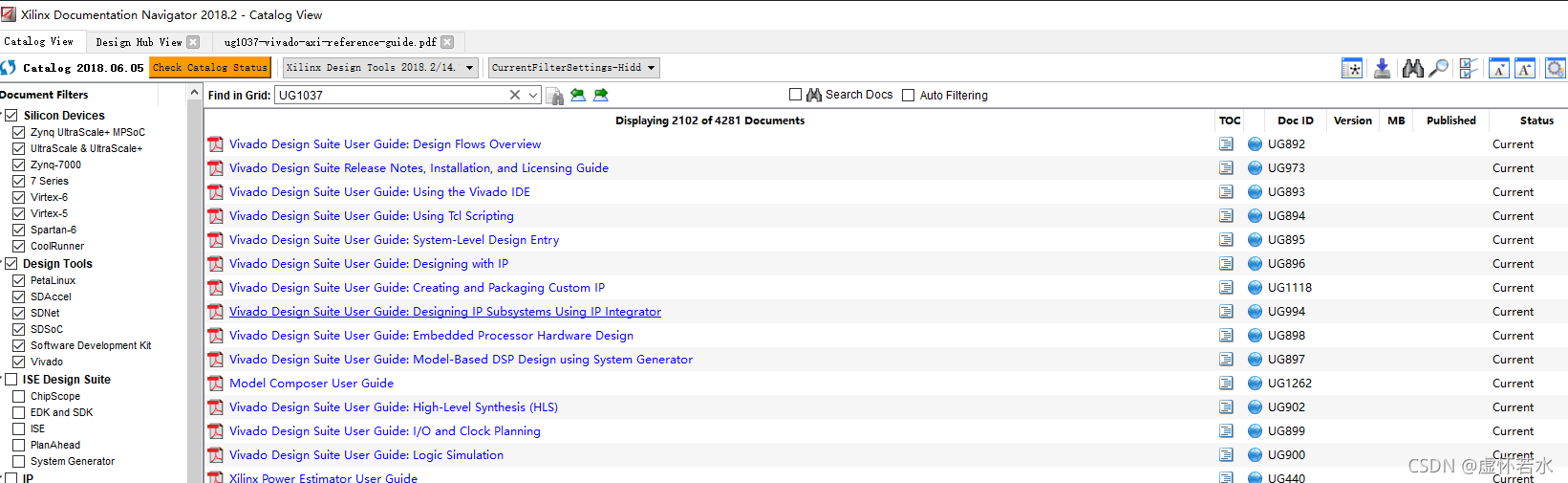Toggle the Search Docs checkbox
1568x483 pixels.
795,95
